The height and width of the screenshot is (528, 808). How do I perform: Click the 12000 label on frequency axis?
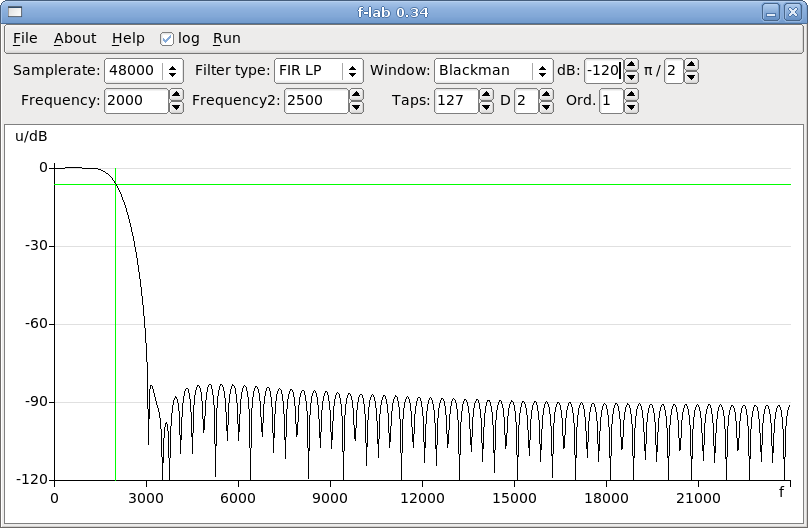coord(422,498)
